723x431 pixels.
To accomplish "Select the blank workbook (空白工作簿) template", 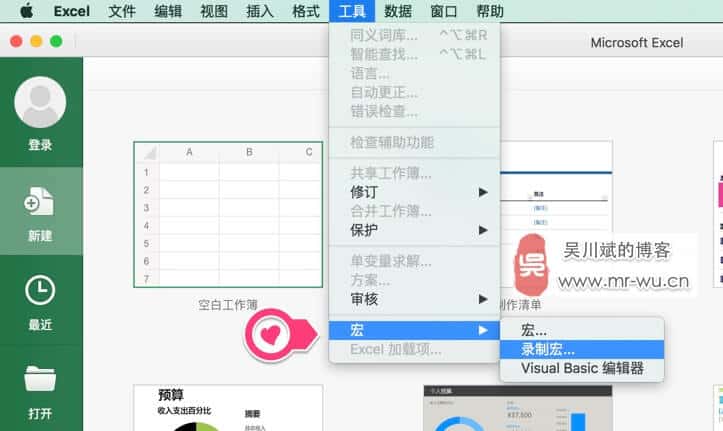I will [228, 214].
